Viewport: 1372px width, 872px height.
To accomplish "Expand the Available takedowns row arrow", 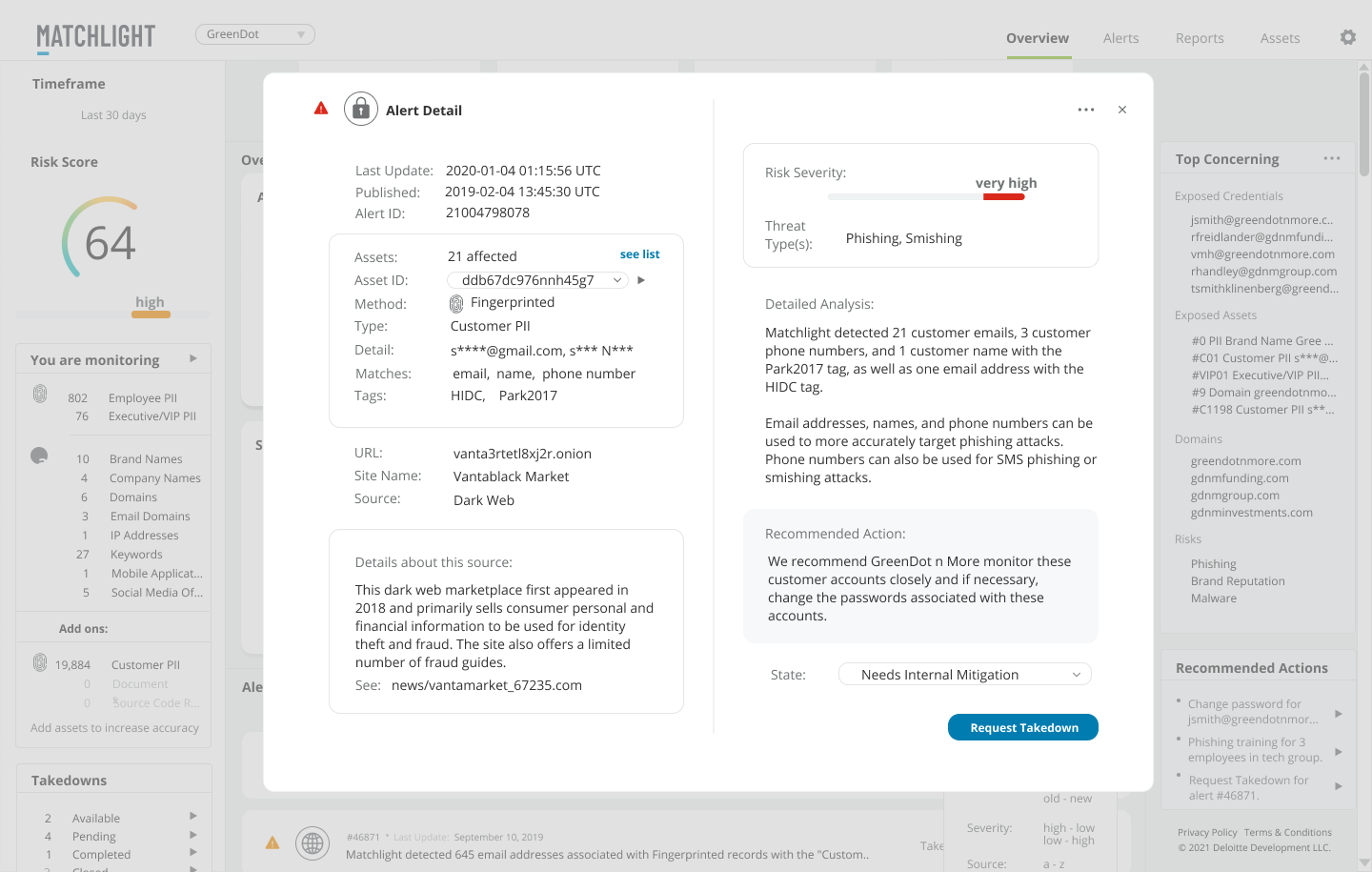I will [x=193, y=816].
